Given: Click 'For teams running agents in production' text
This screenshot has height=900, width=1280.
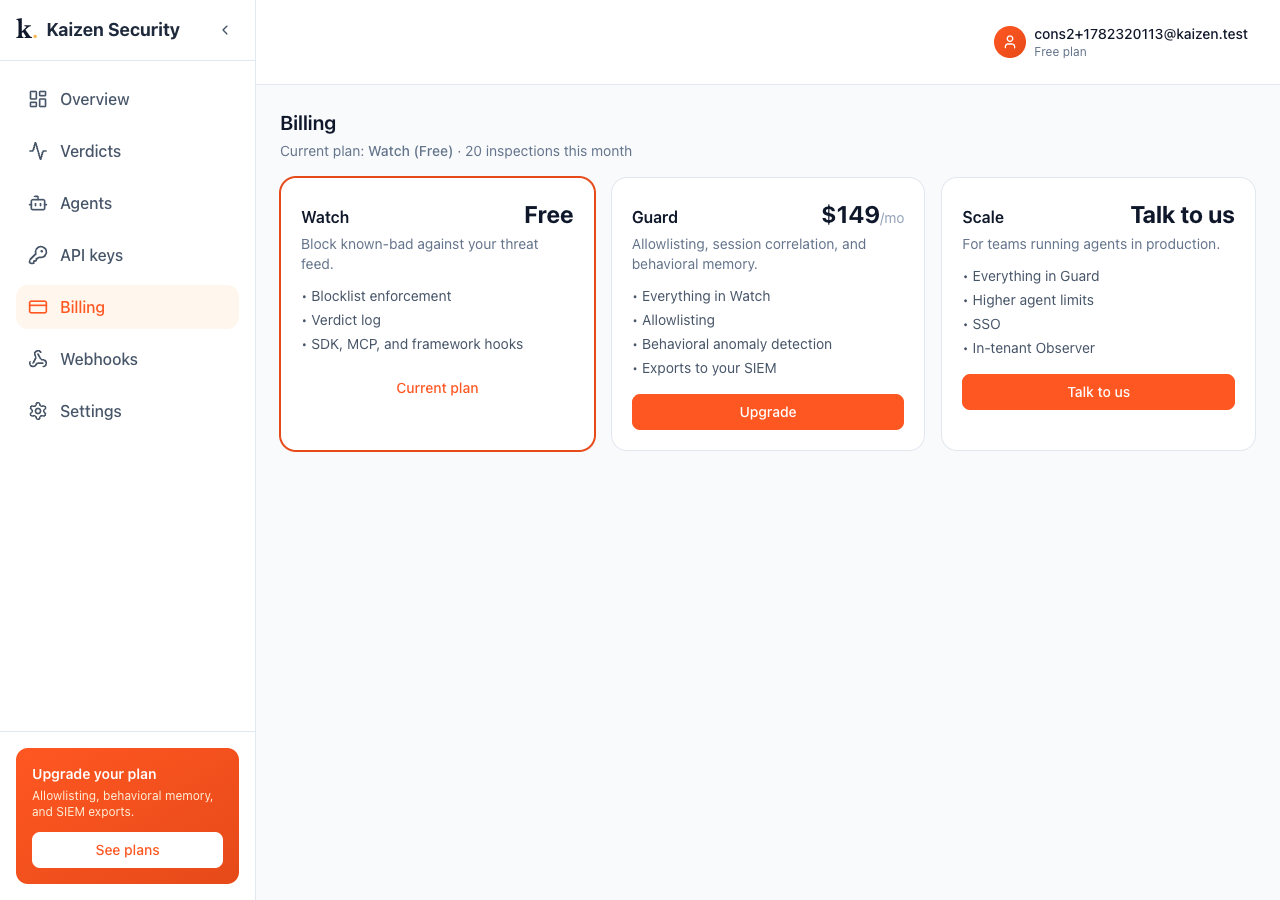Looking at the screenshot, I should click(1091, 244).
